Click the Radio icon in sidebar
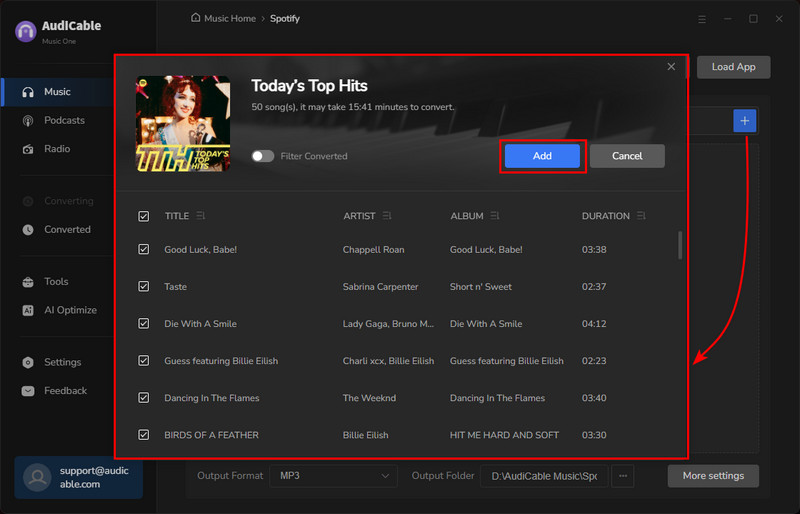The width and height of the screenshot is (800, 514). click(x=28, y=149)
